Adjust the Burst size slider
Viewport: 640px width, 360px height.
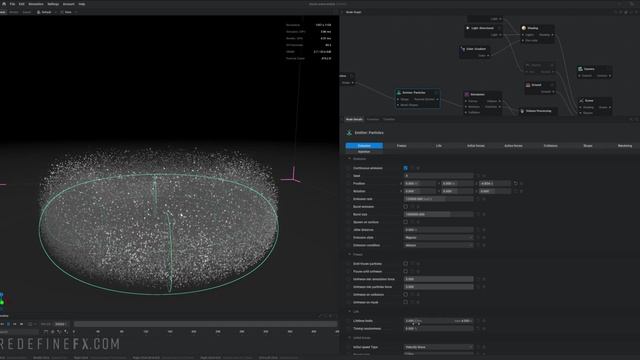439,214
